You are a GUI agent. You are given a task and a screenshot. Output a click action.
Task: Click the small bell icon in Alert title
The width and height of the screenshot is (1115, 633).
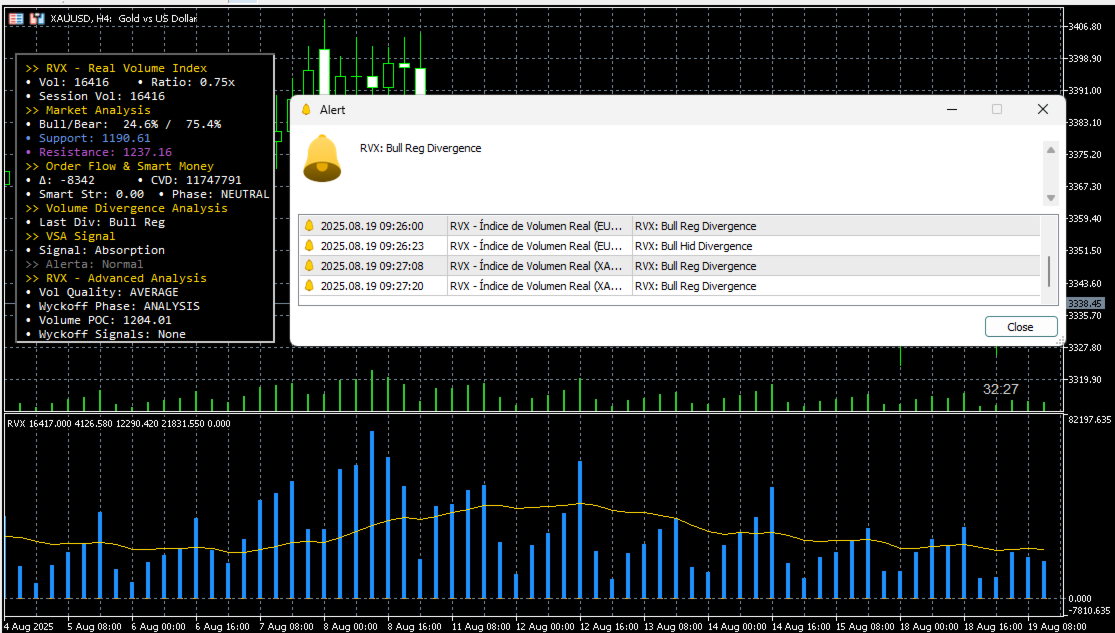(306, 110)
